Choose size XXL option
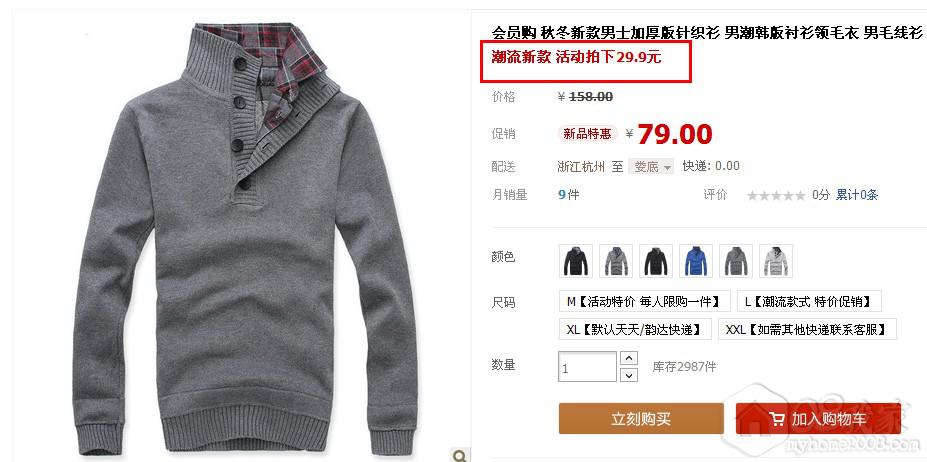 (807, 329)
